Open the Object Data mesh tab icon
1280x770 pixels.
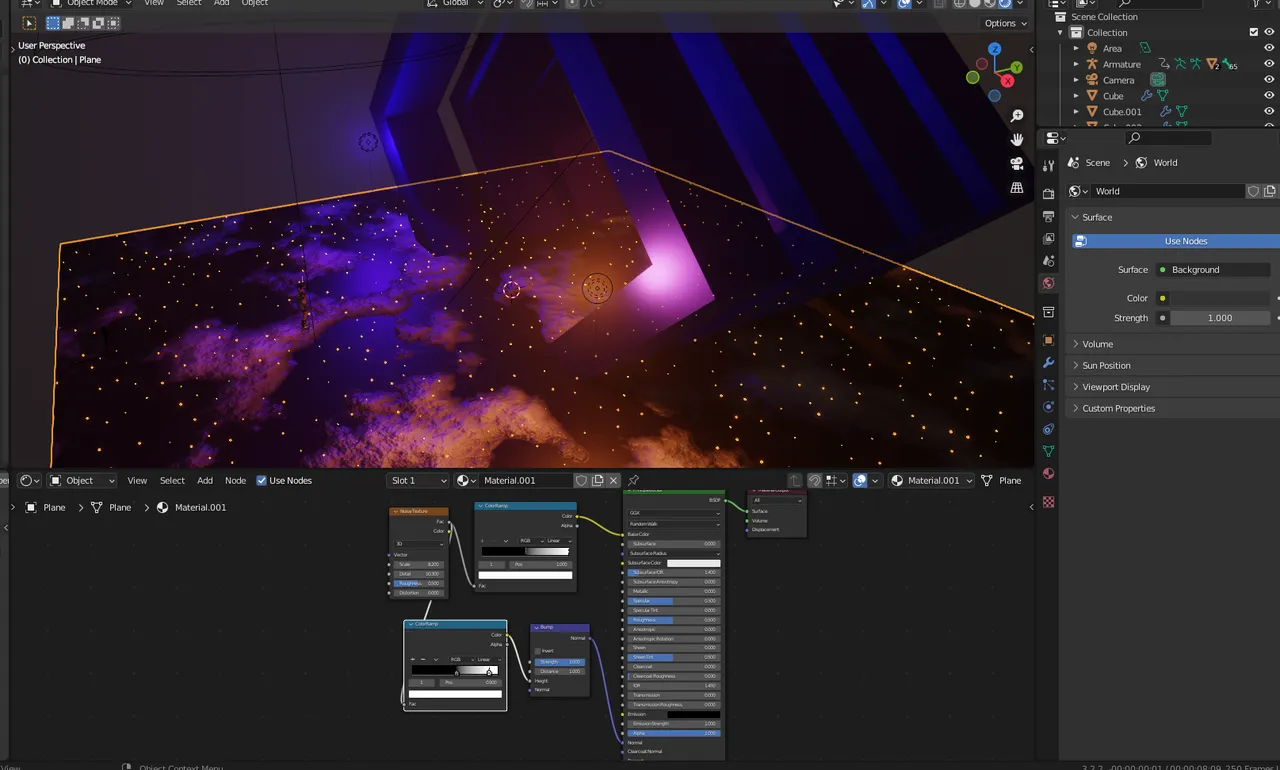(1048, 451)
